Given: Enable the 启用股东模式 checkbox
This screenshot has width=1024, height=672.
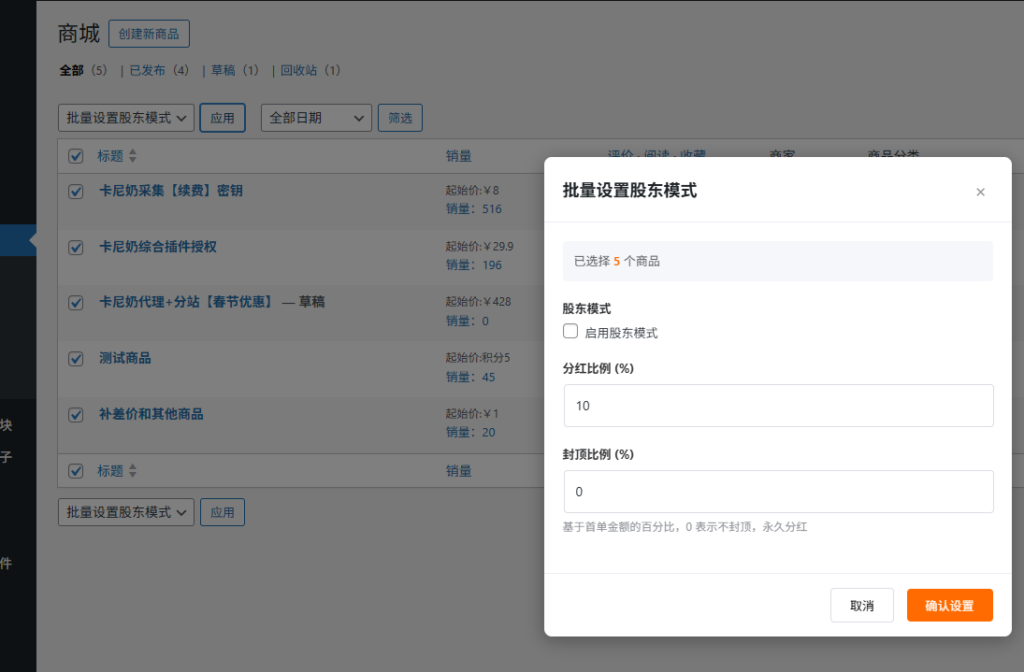Looking at the screenshot, I should click(x=571, y=332).
